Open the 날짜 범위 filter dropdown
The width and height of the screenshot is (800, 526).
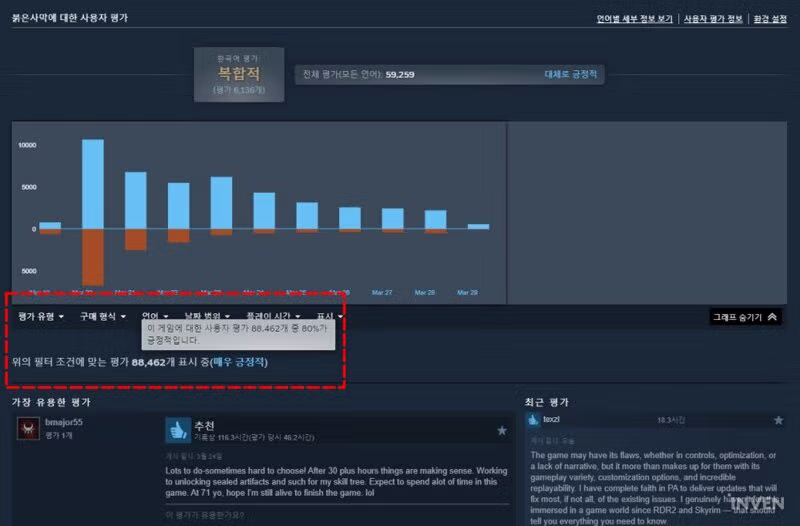(x=206, y=317)
